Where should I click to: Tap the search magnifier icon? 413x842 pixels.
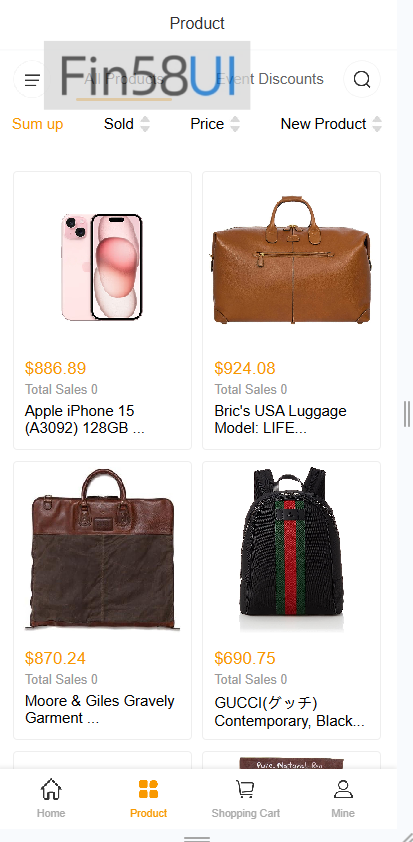pyautogui.click(x=362, y=79)
